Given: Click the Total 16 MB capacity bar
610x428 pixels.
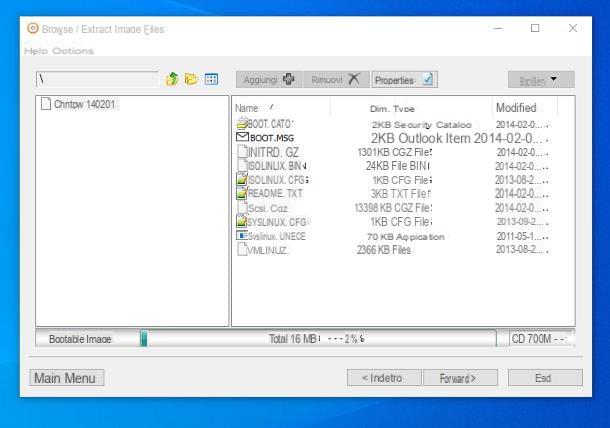Looking at the screenshot, I should (x=318, y=339).
